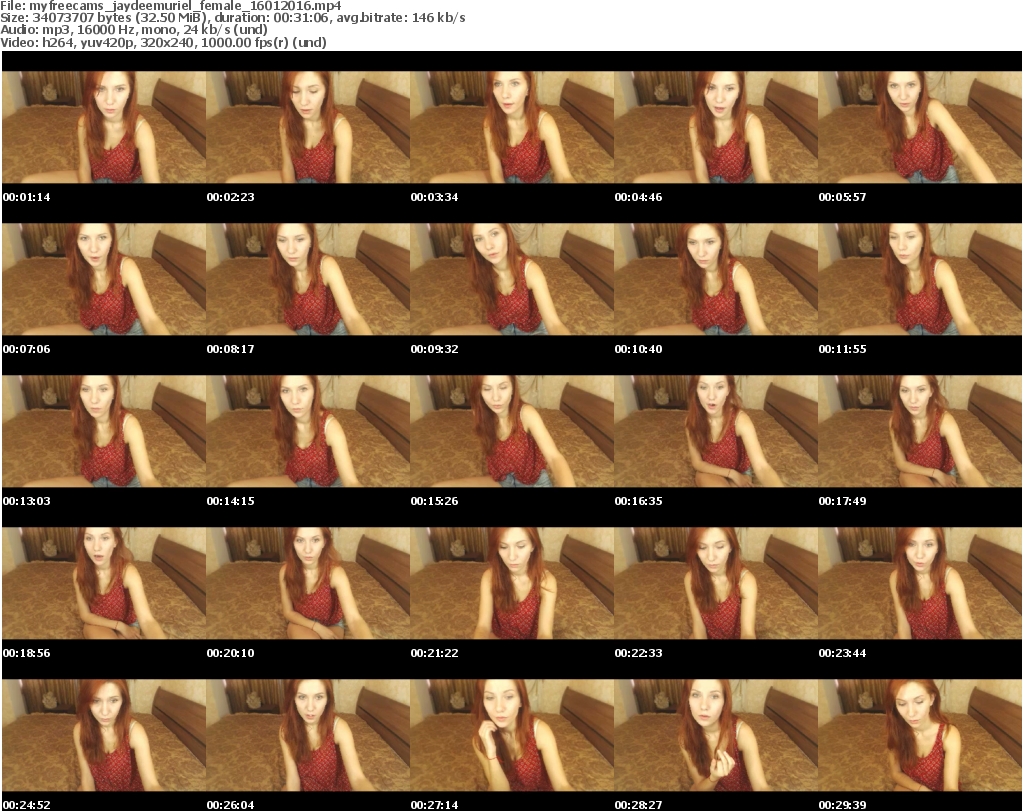
Task: Click the 00:28:27 timestamp label
Action: [638, 804]
